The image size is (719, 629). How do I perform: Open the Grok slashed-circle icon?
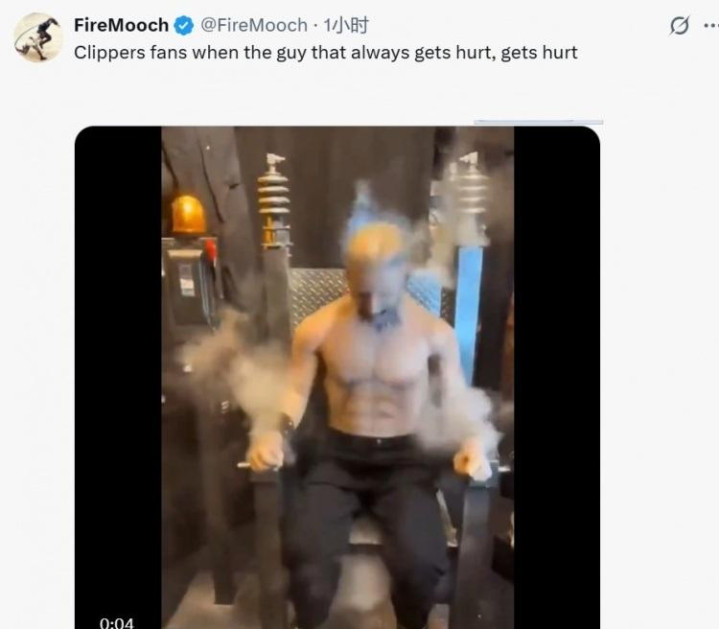[679, 26]
